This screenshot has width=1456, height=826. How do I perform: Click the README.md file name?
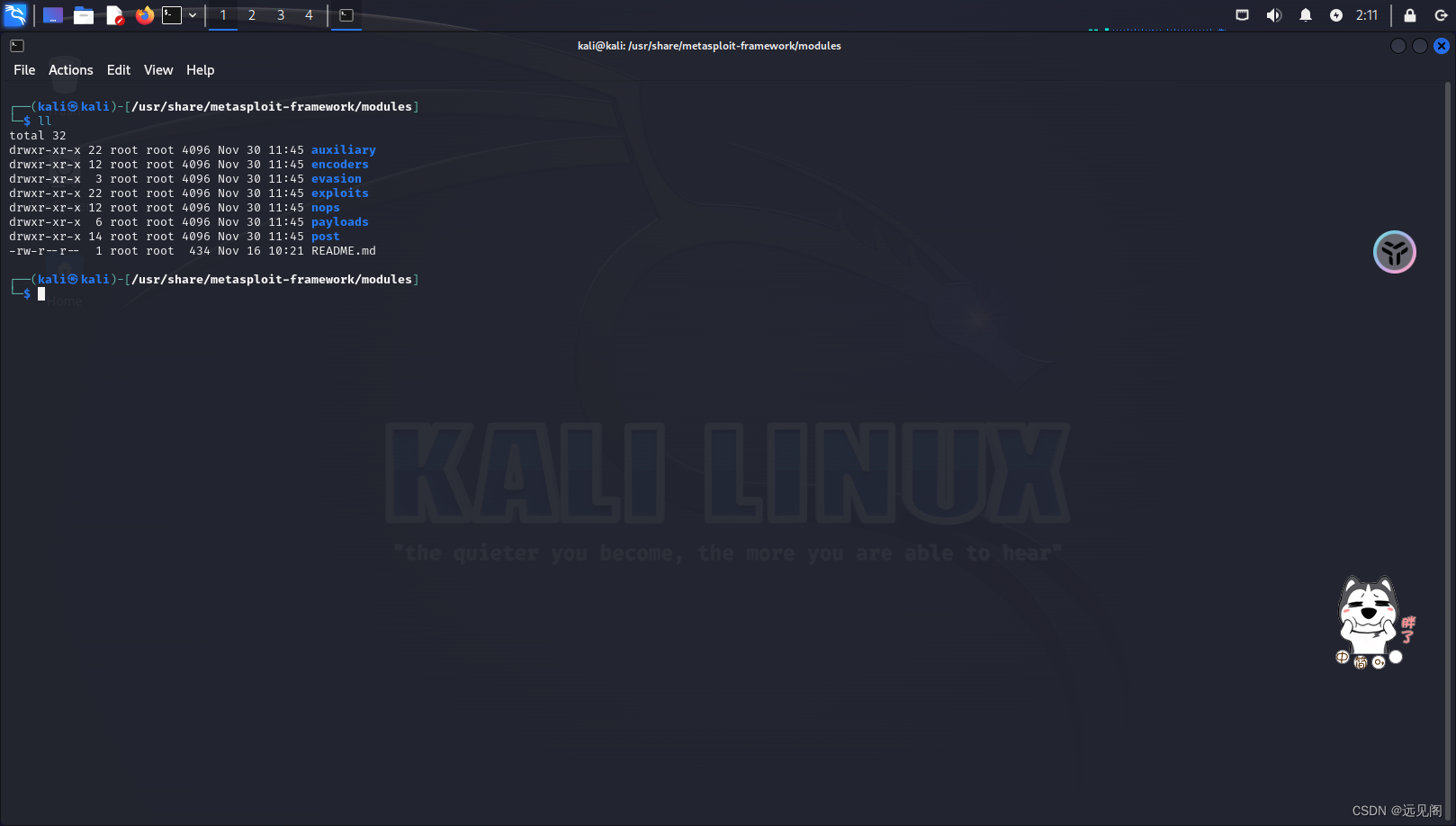tap(344, 251)
